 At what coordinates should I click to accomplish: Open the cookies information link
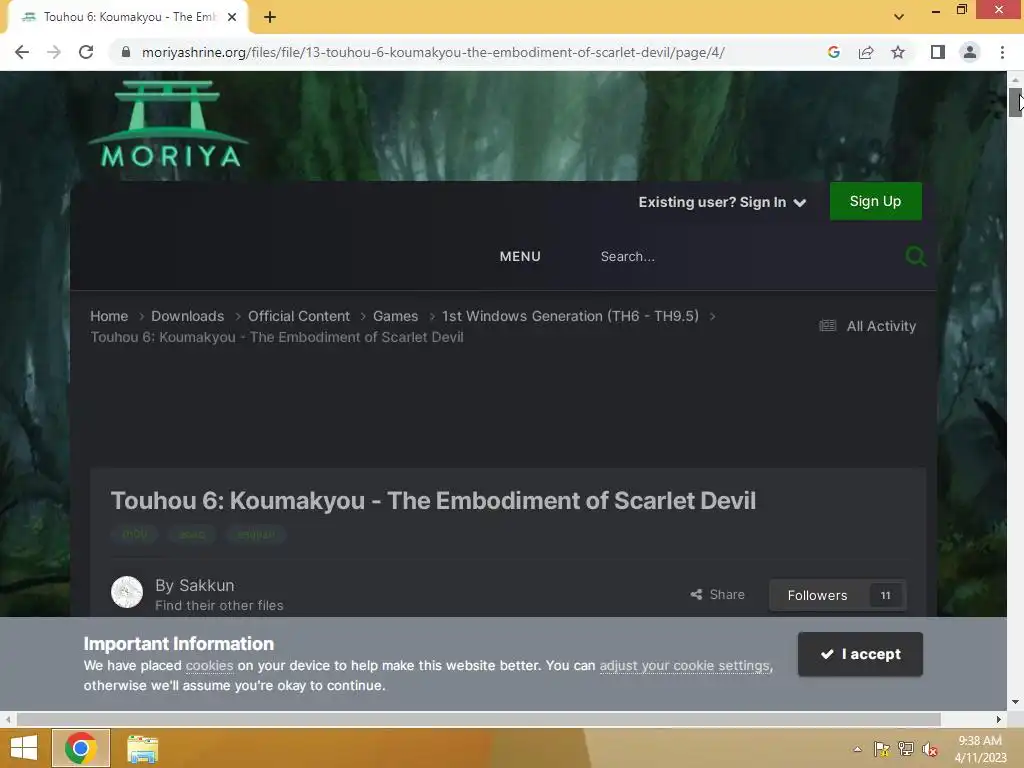[209, 665]
